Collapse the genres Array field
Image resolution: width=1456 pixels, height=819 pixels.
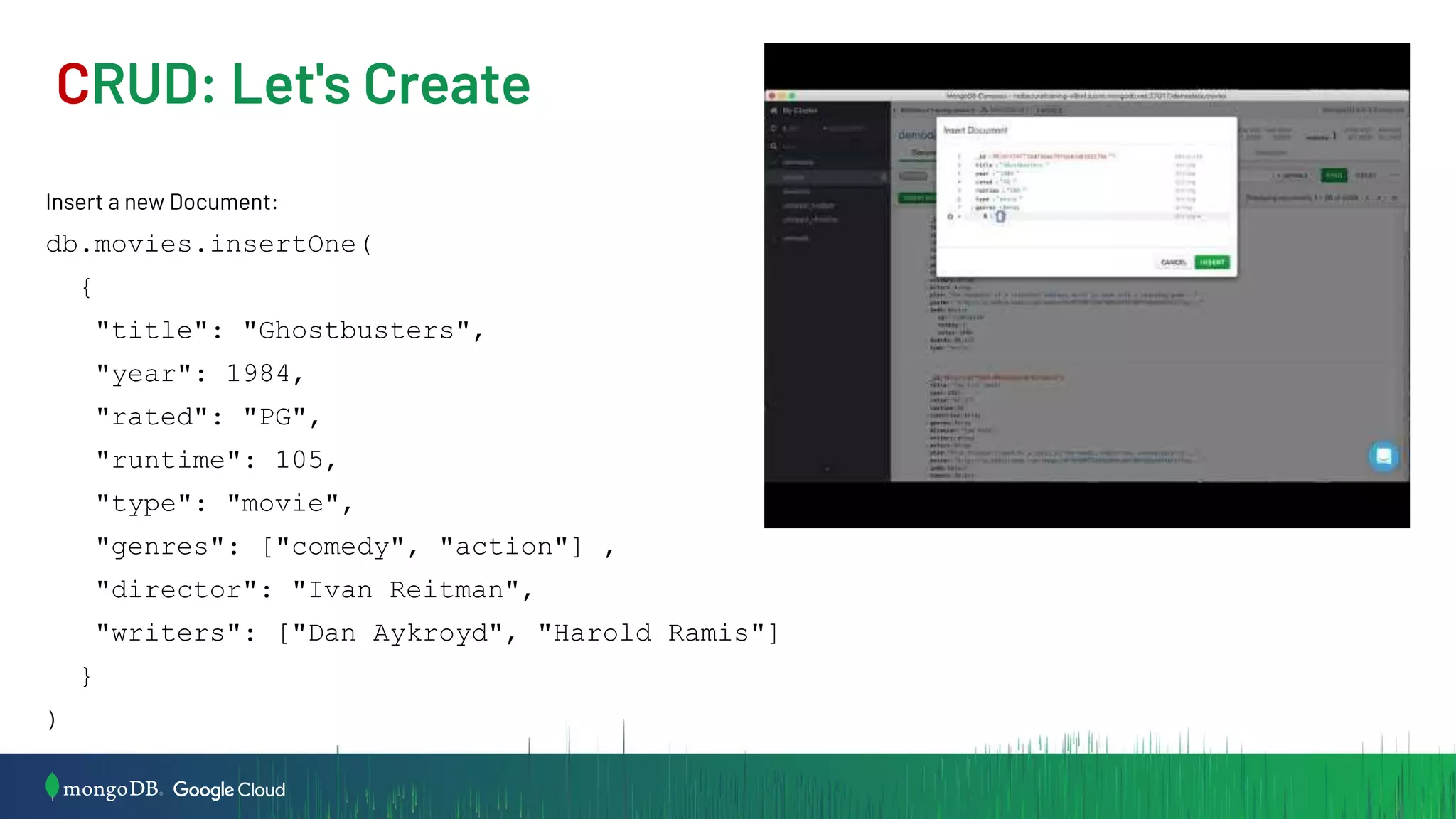(x=973, y=208)
